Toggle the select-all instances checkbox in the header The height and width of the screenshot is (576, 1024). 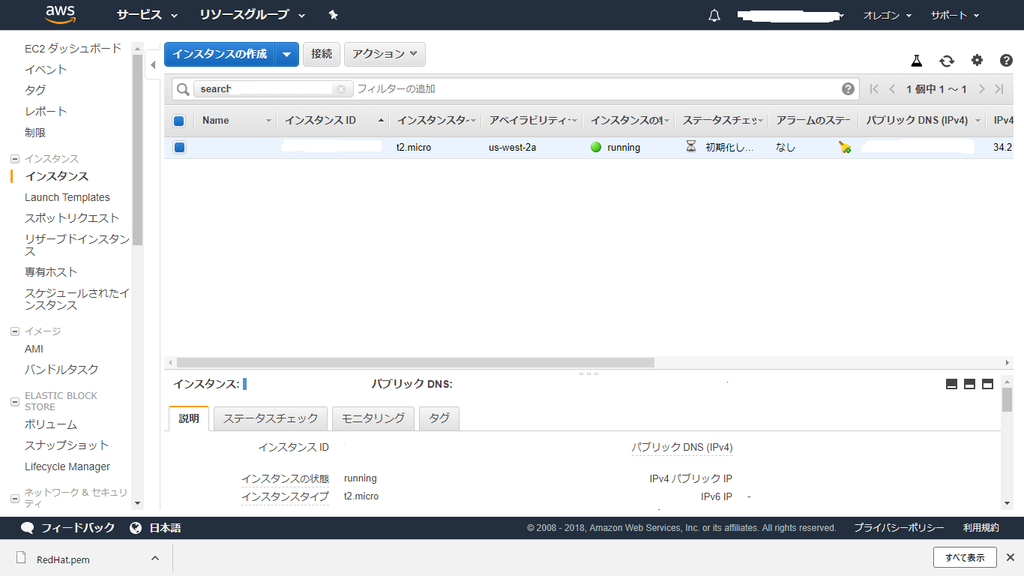point(181,120)
